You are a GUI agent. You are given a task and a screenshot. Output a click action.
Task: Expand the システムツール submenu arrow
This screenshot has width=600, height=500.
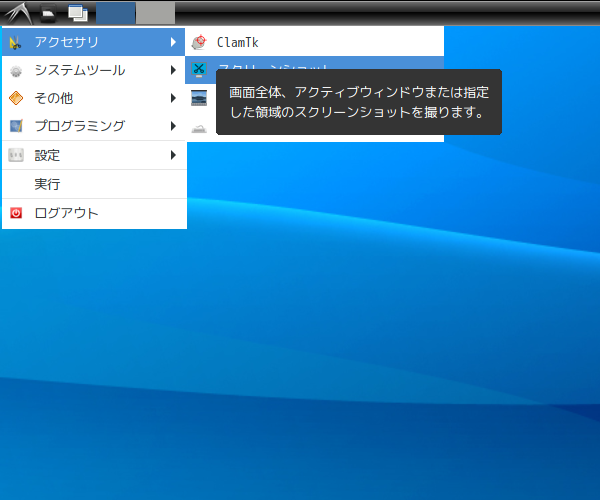pyautogui.click(x=173, y=70)
